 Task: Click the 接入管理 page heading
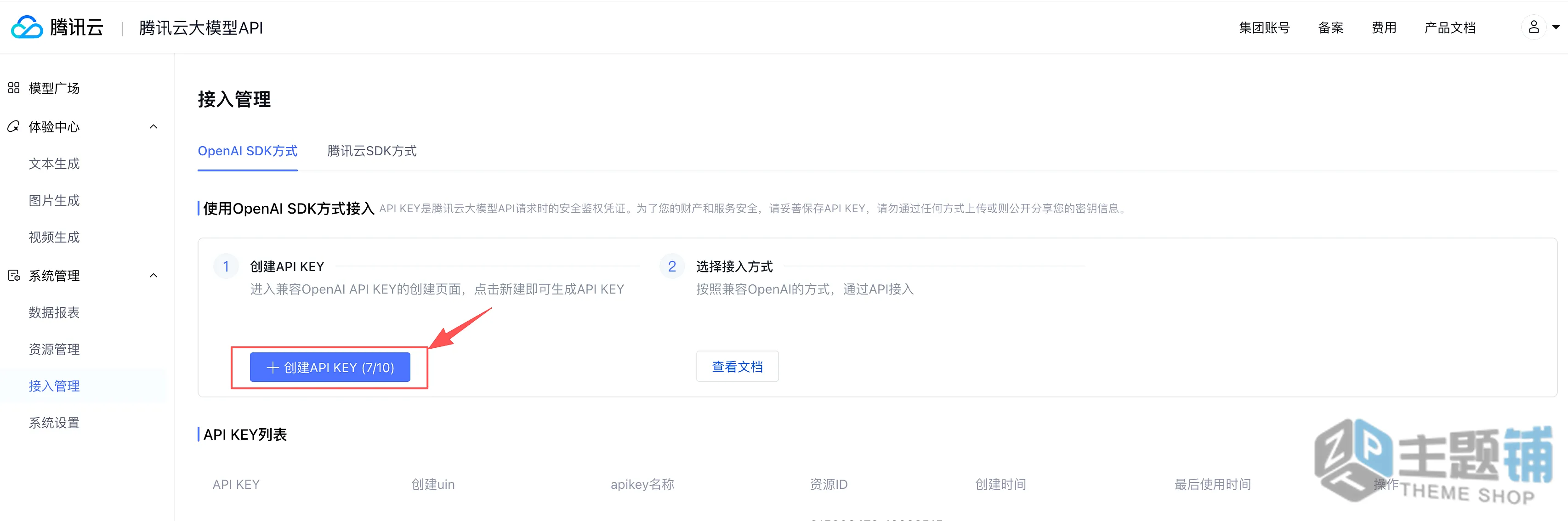pos(234,99)
